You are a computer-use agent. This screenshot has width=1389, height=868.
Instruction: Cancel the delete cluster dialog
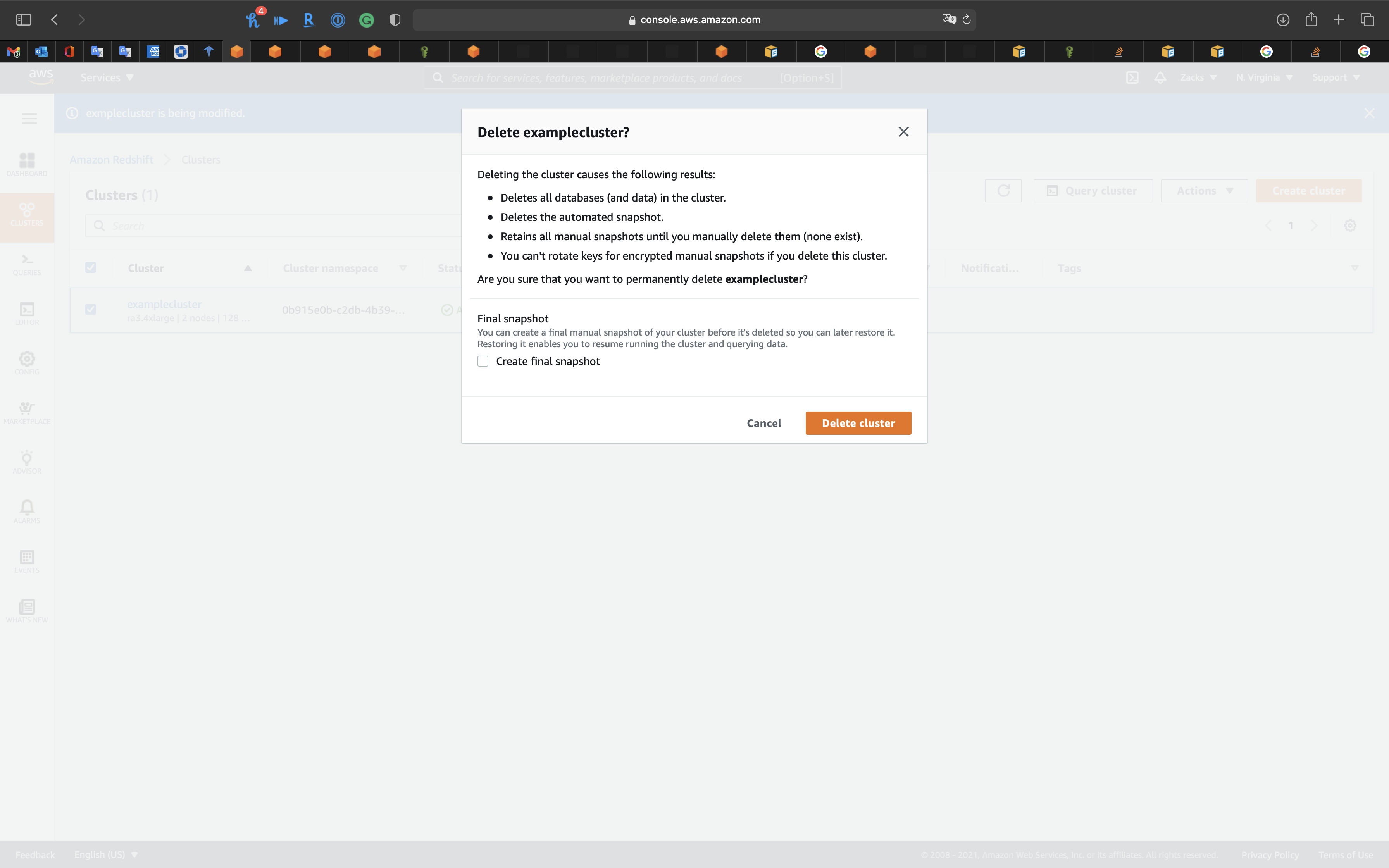[x=763, y=423]
